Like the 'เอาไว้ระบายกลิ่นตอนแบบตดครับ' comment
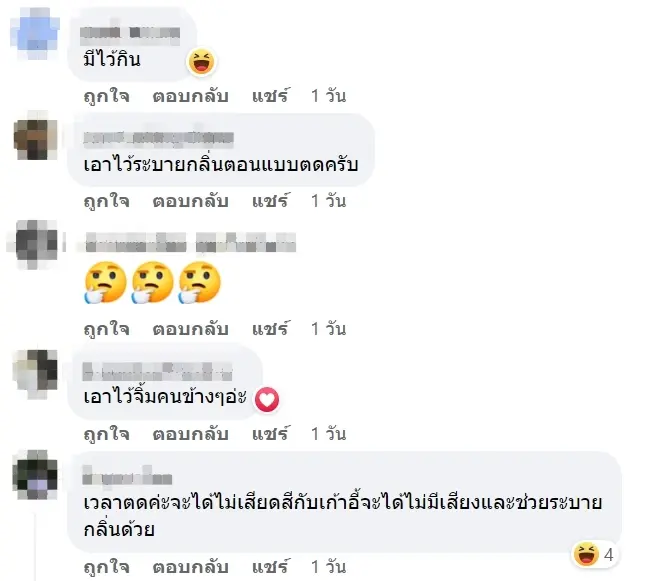This screenshot has width=648, height=581. pyautogui.click(x=107, y=201)
